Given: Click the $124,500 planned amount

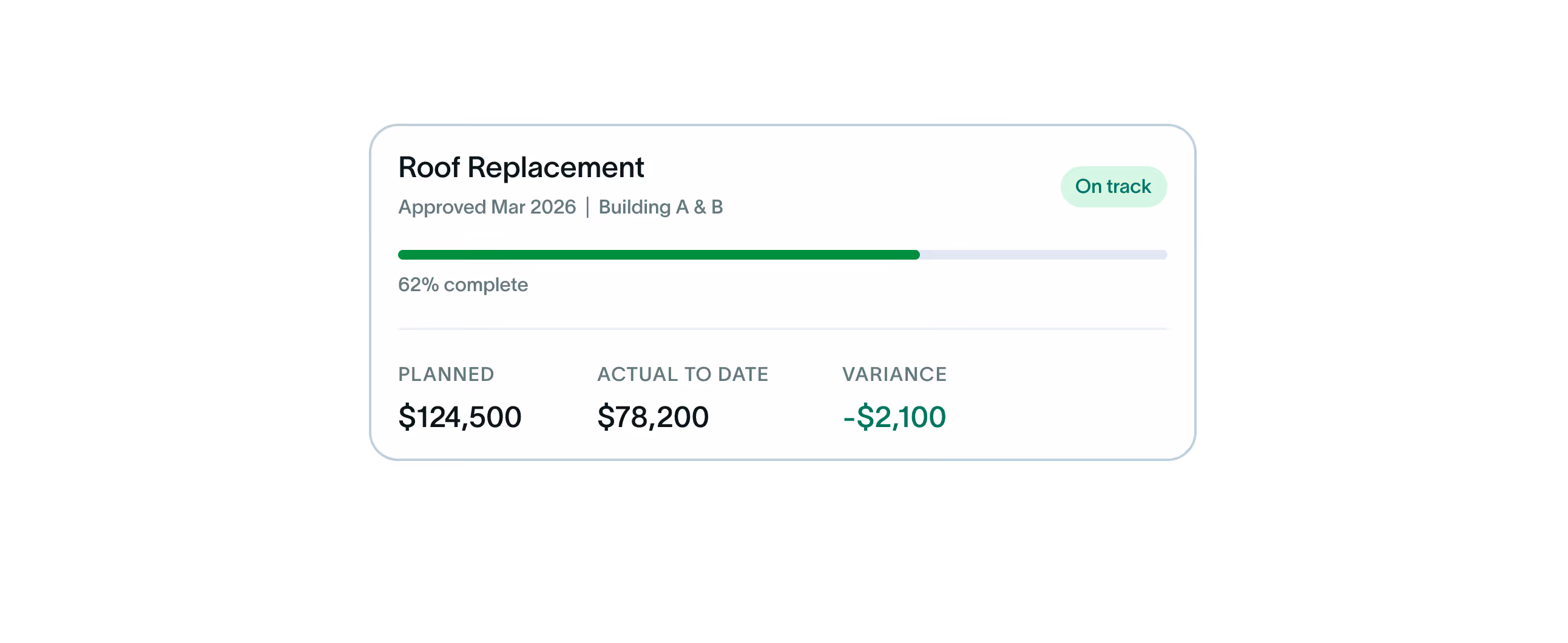Looking at the screenshot, I should (x=459, y=417).
